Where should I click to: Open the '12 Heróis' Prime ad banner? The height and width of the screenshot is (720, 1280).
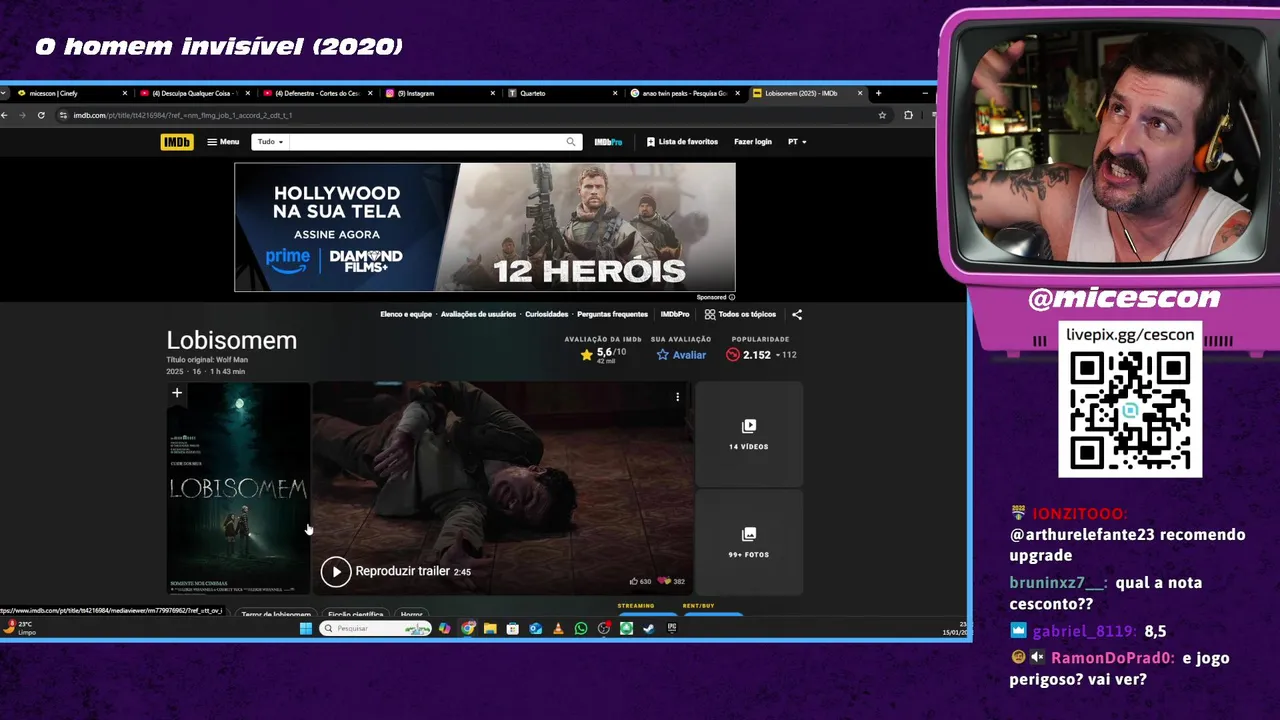(x=485, y=227)
